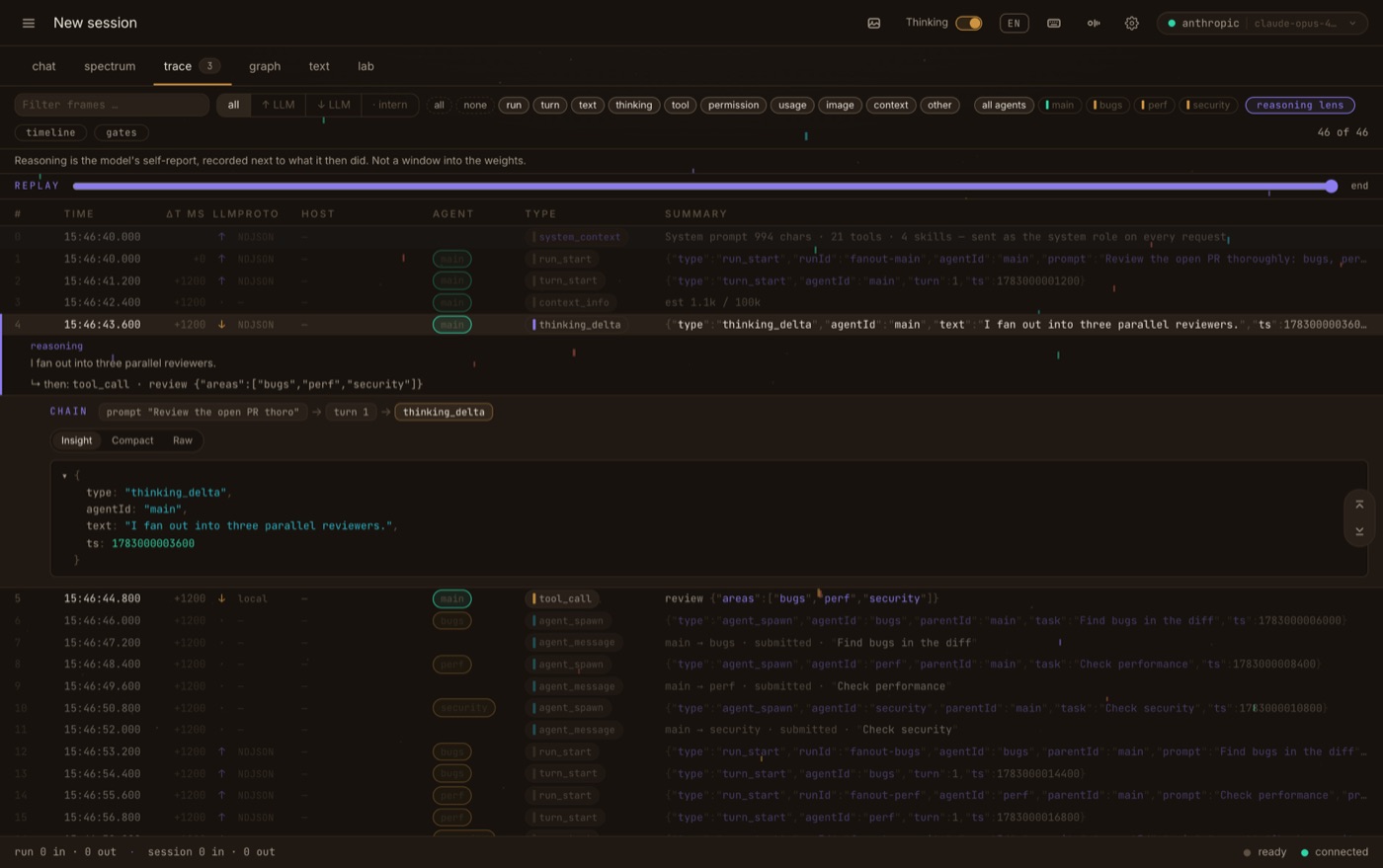Open the hamburger menu beside New session
This screenshot has width=1383, height=868.
29,23
